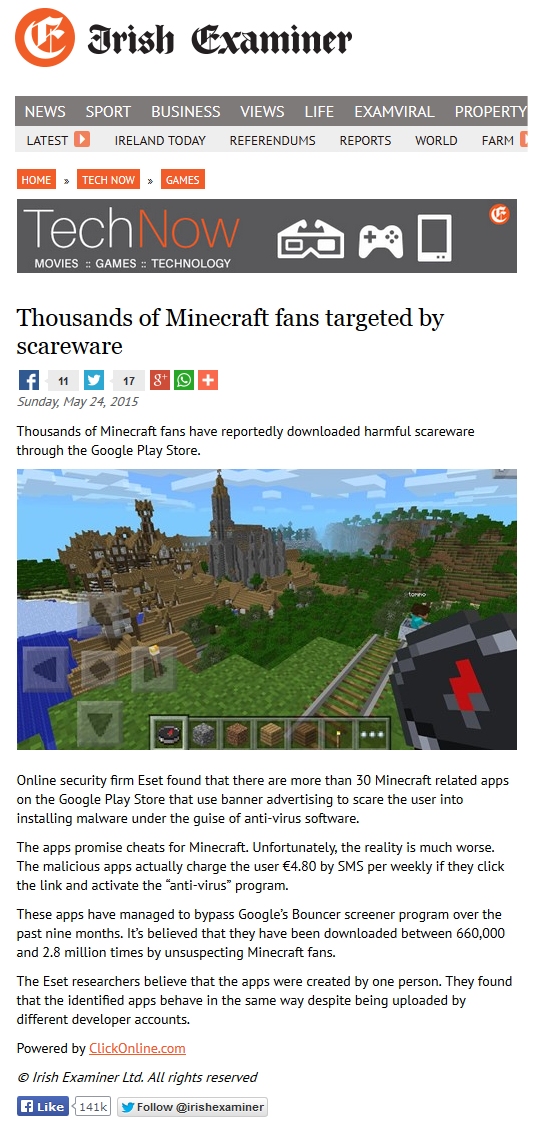534x1122 pixels.
Task: Like the page with Facebook Like button
Action: click(43, 1106)
